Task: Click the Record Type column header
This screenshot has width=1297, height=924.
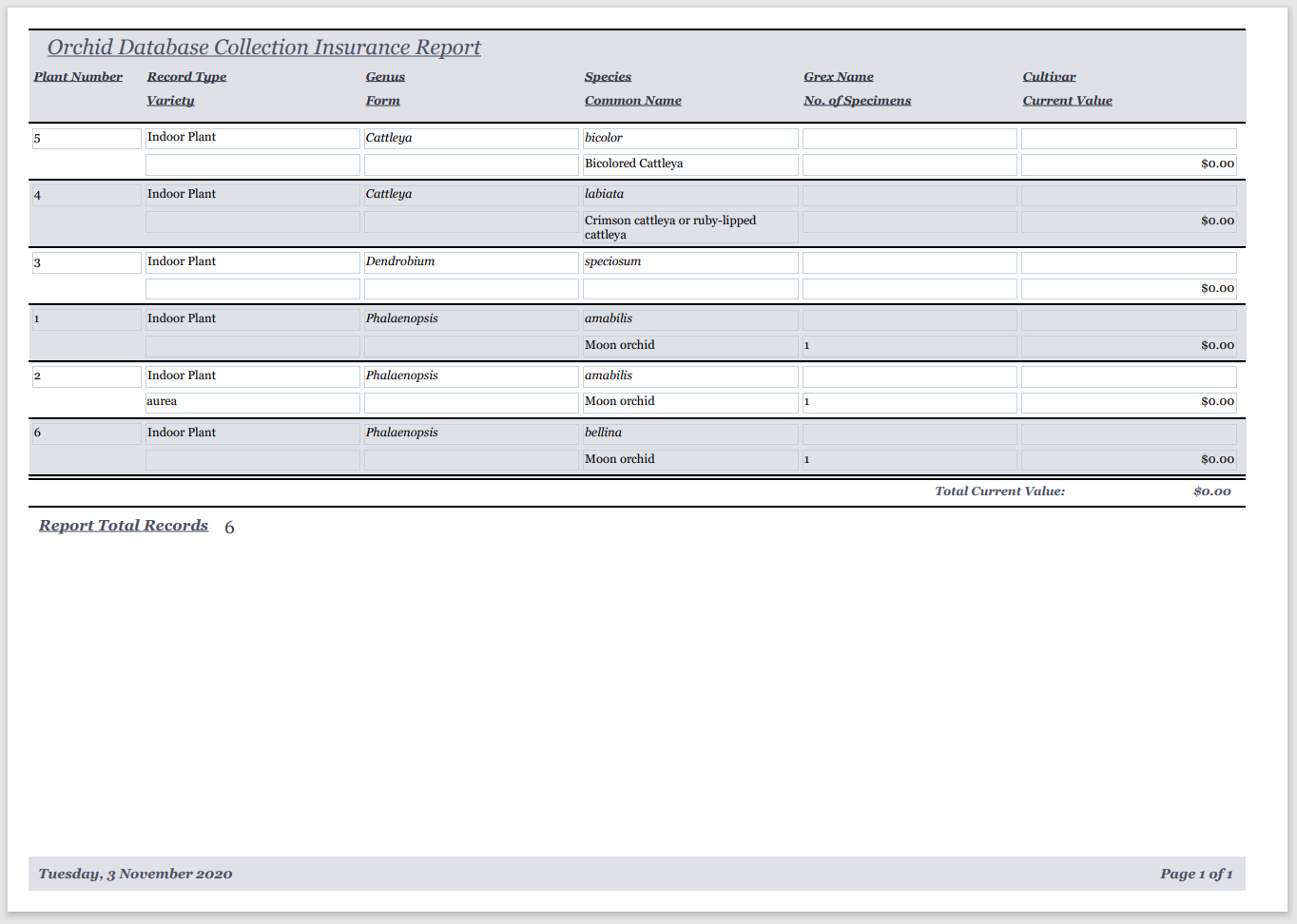Action: [x=186, y=77]
